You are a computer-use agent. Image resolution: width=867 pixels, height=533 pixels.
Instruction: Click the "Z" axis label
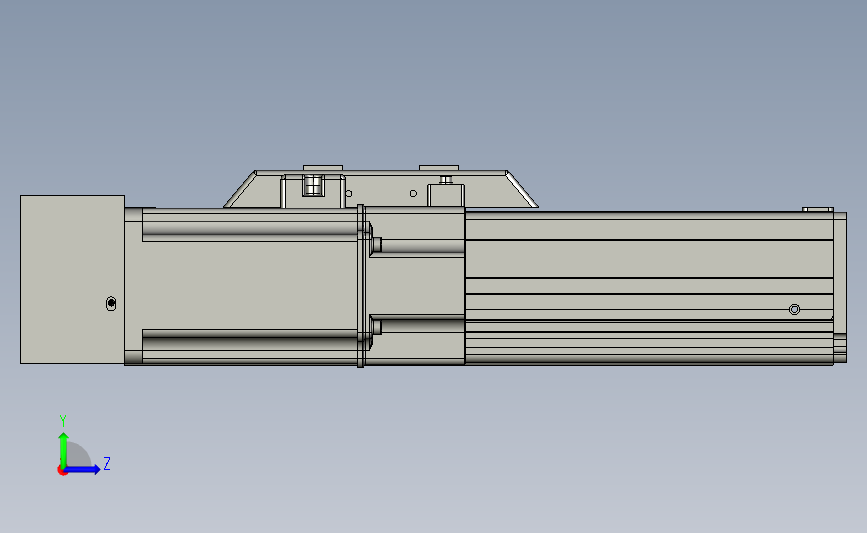pyautogui.click(x=107, y=463)
